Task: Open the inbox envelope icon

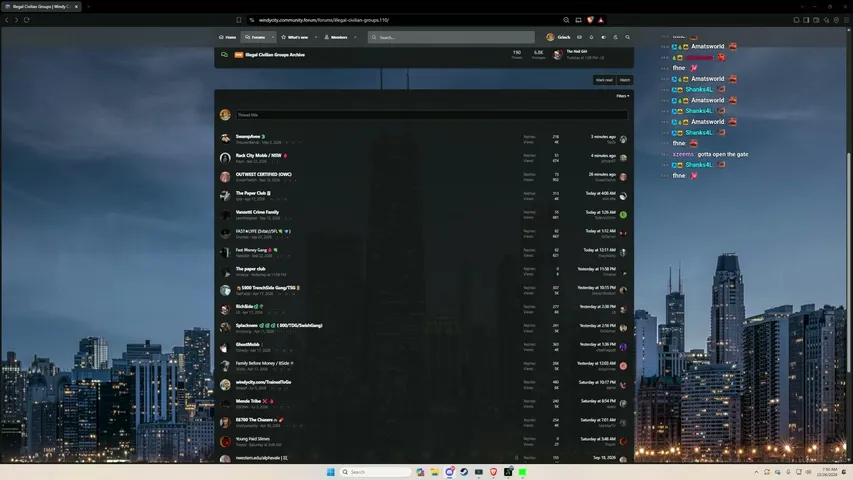Action: pos(579,37)
